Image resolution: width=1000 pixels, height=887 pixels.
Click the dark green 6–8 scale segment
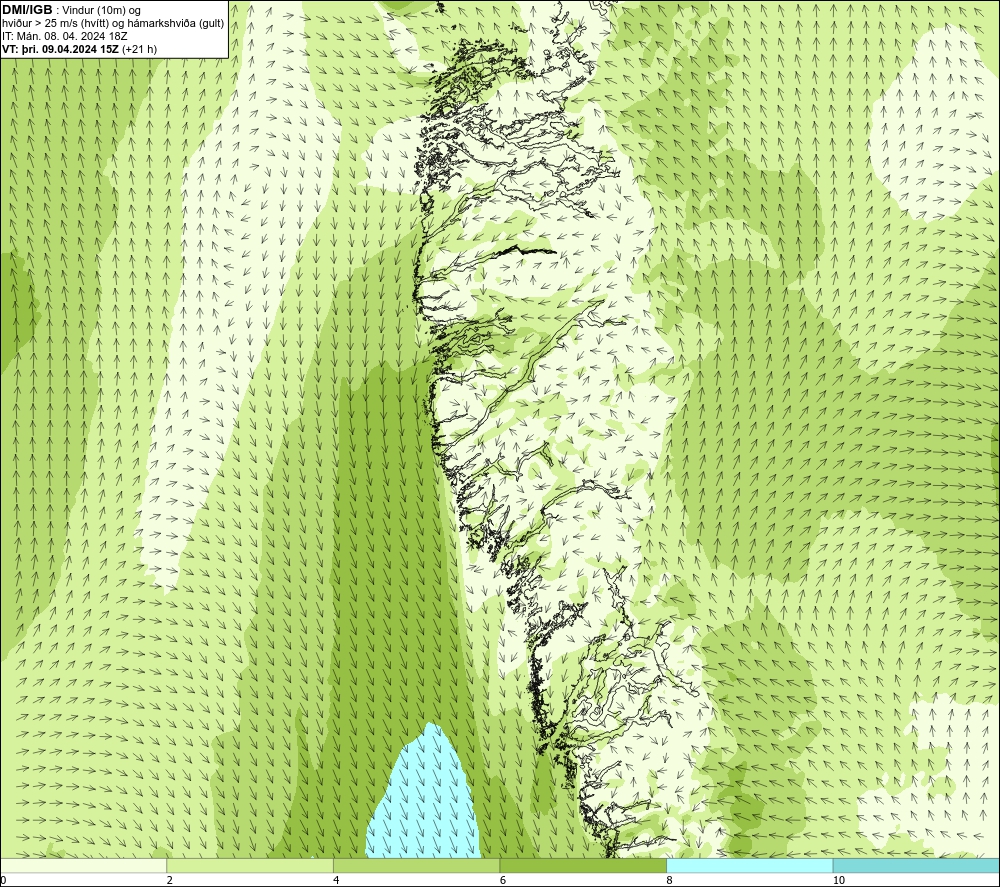coord(583,866)
